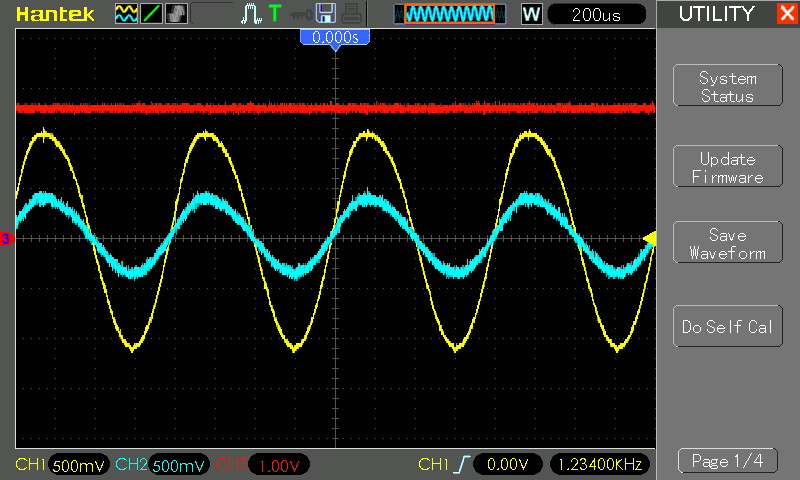Click the yellow CH1 trigger source label
800x480 pixels.
coord(433,464)
